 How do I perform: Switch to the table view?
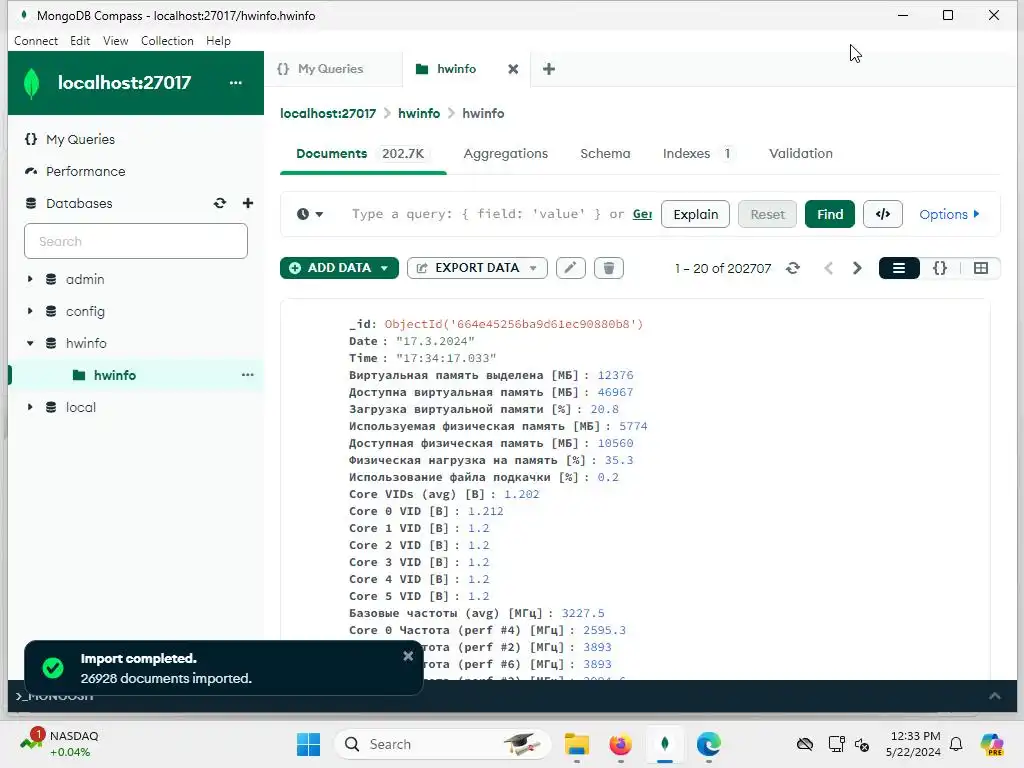[x=980, y=268]
